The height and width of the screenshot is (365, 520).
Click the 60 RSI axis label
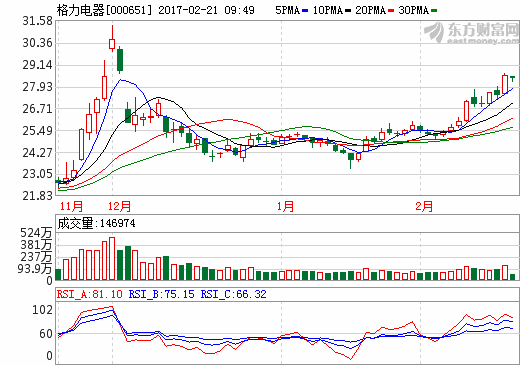click(x=46, y=334)
